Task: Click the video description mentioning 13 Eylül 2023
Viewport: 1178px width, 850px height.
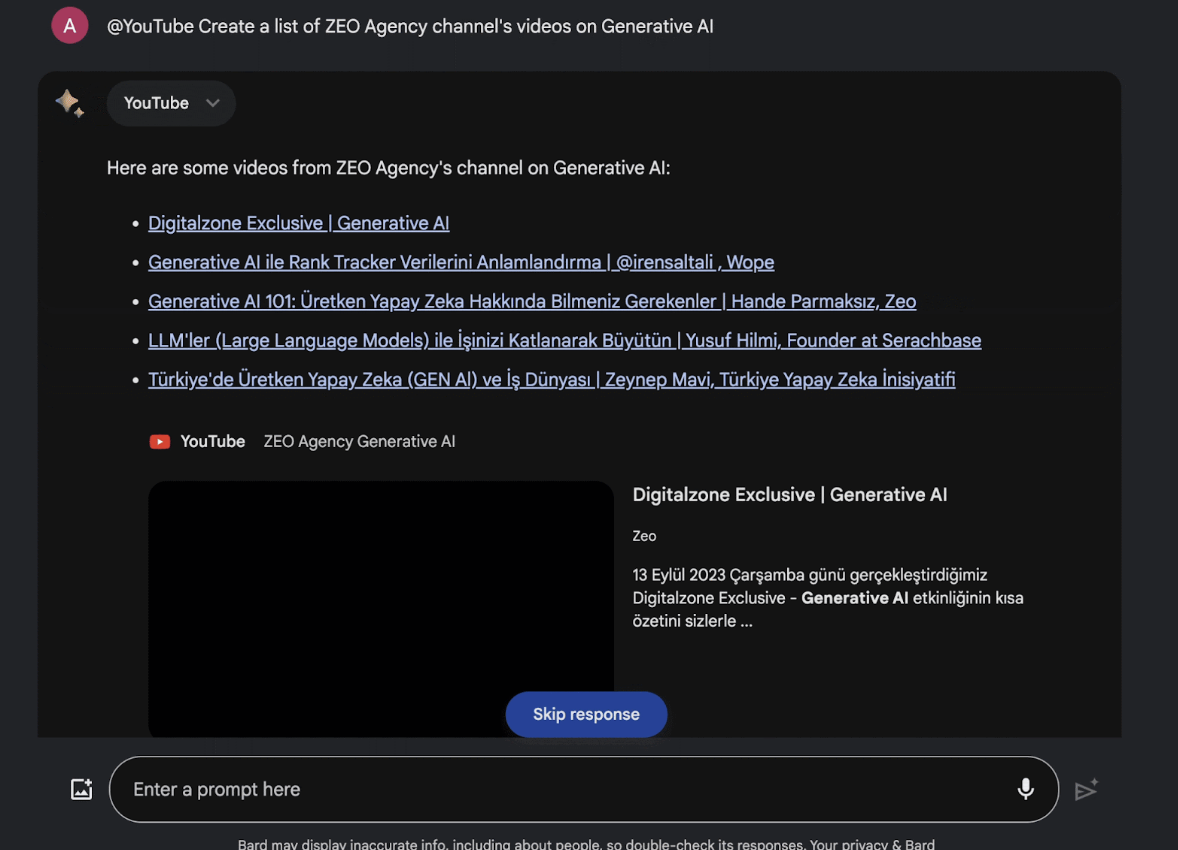Action: click(x=827, y=598)
